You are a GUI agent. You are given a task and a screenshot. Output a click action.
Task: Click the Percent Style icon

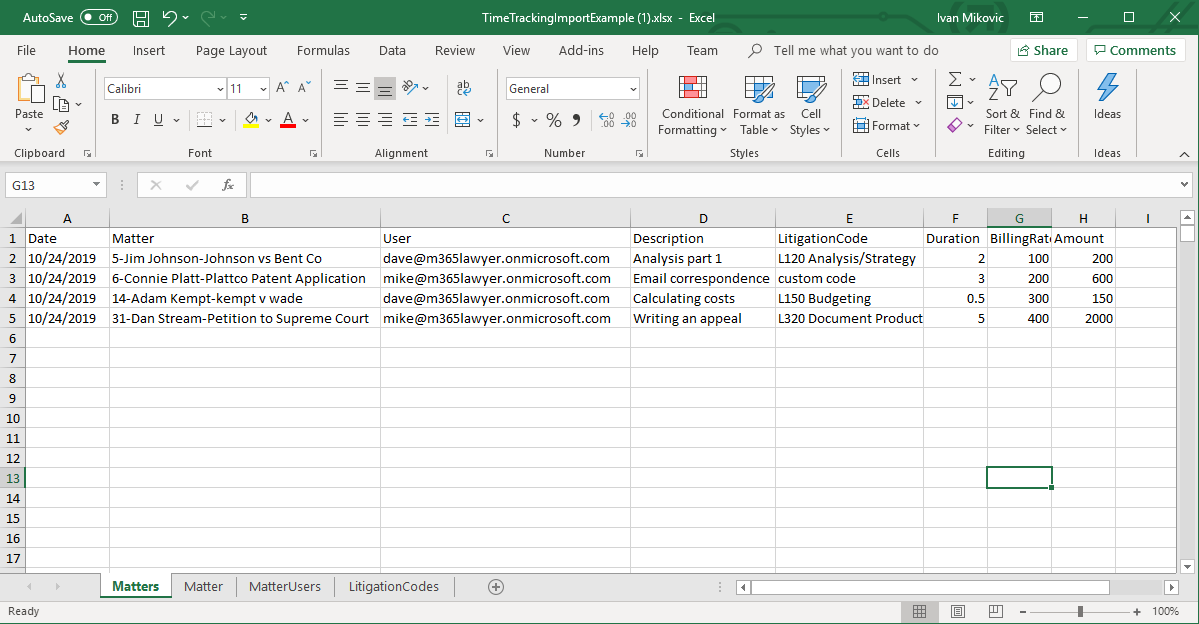tap(553, 120)
